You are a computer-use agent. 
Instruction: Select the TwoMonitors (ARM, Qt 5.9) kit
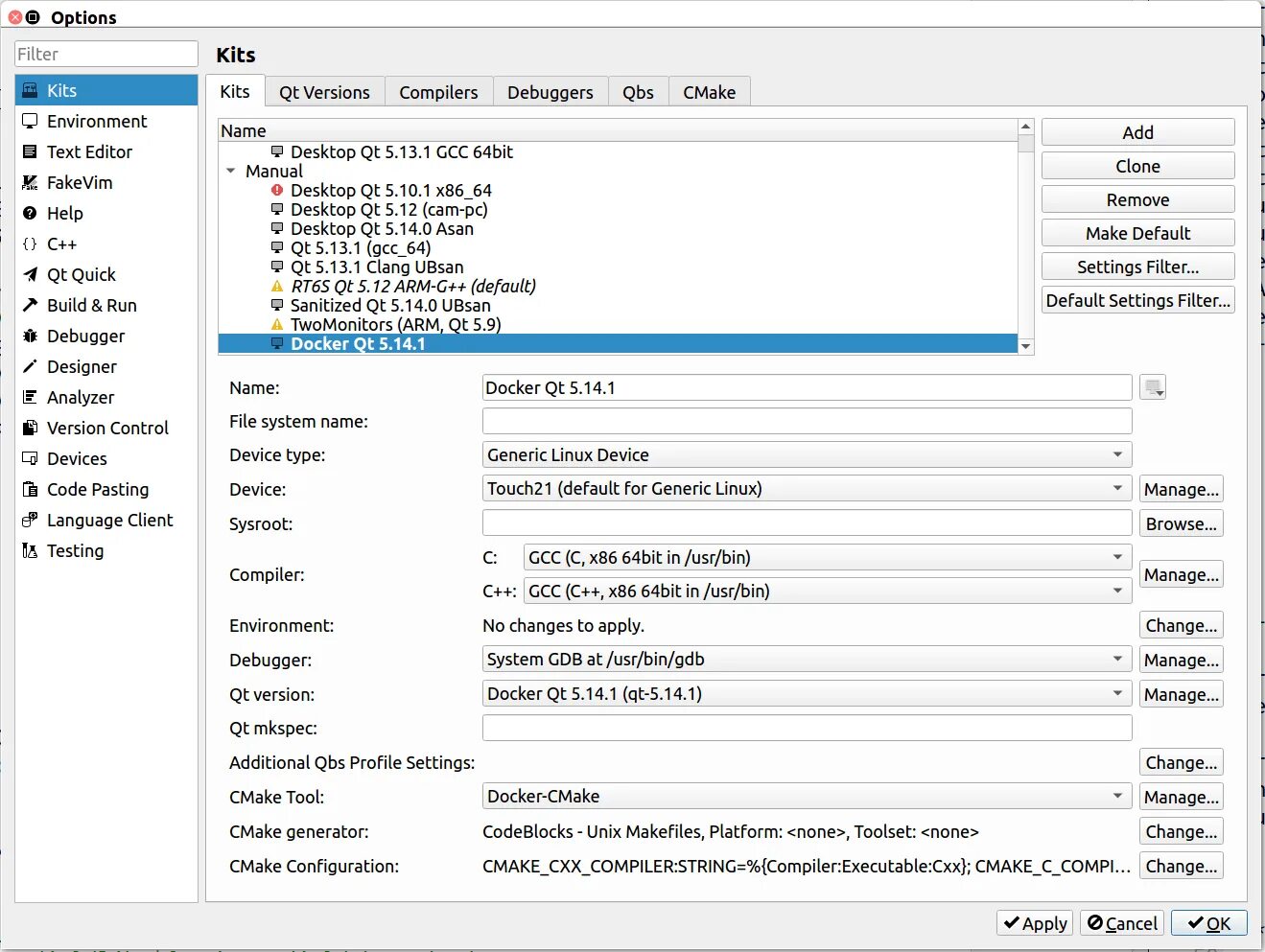tap(618, 324)
